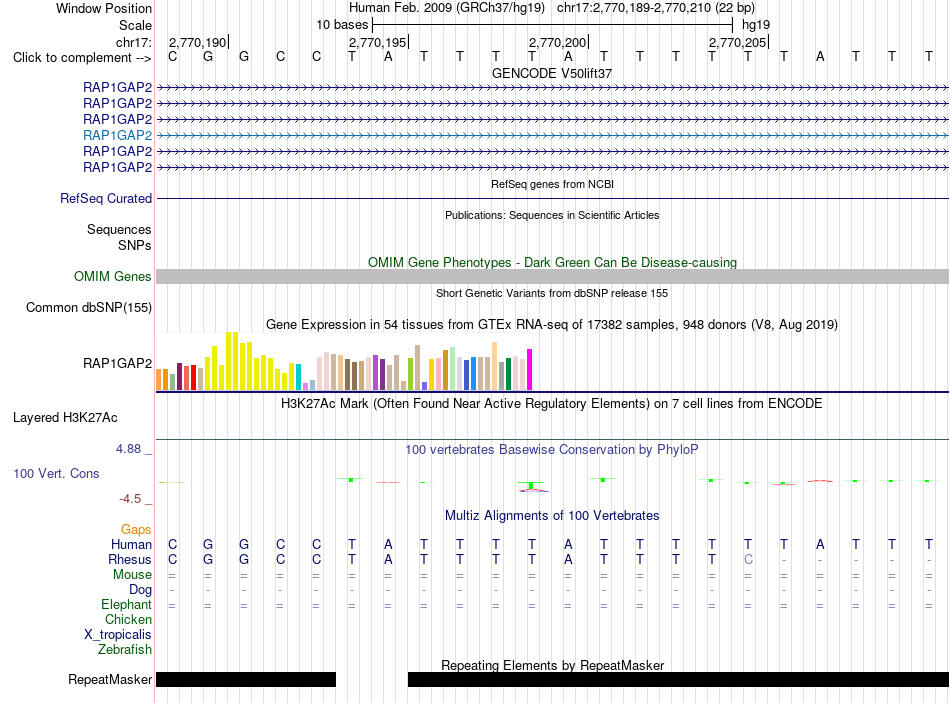Click the Dog species label
This screenshot has width=950, height=703.
(x=141, y=590)
